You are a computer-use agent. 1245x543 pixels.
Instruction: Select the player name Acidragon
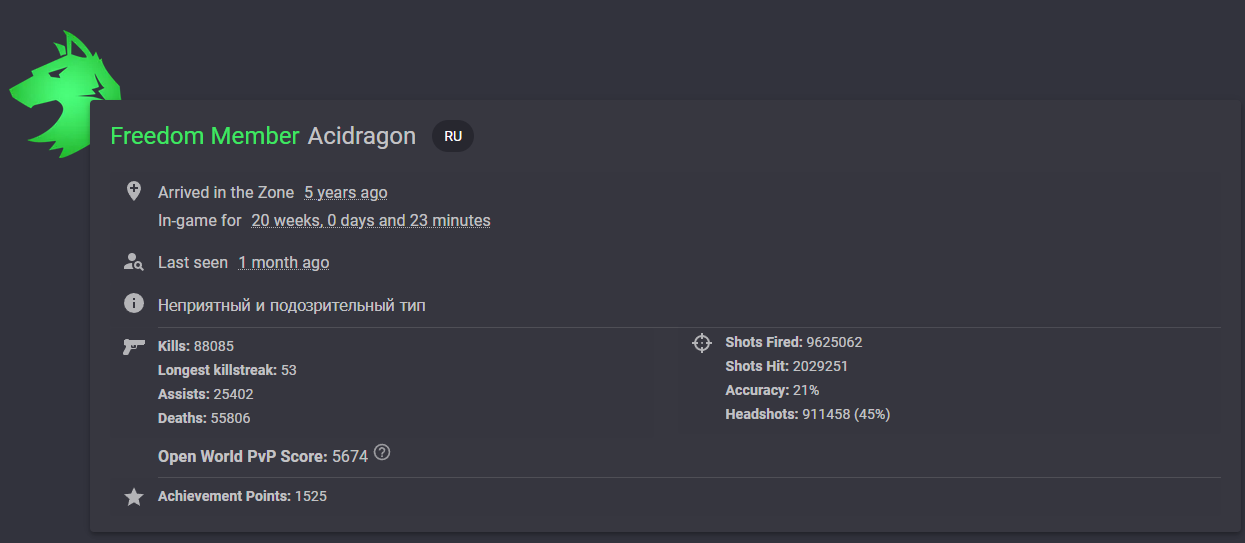click(362, 136)
